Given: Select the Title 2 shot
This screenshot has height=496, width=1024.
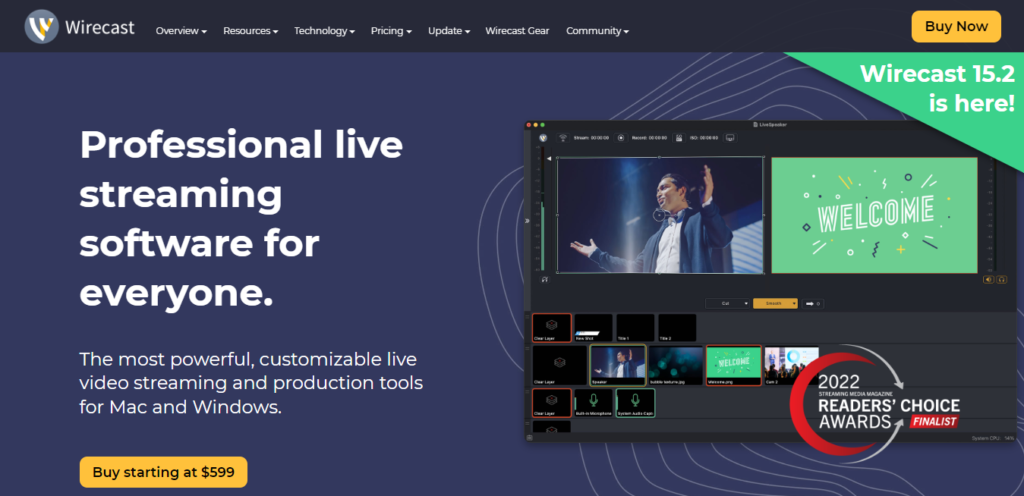Looking at the screenshot, I should click(677, 328).
